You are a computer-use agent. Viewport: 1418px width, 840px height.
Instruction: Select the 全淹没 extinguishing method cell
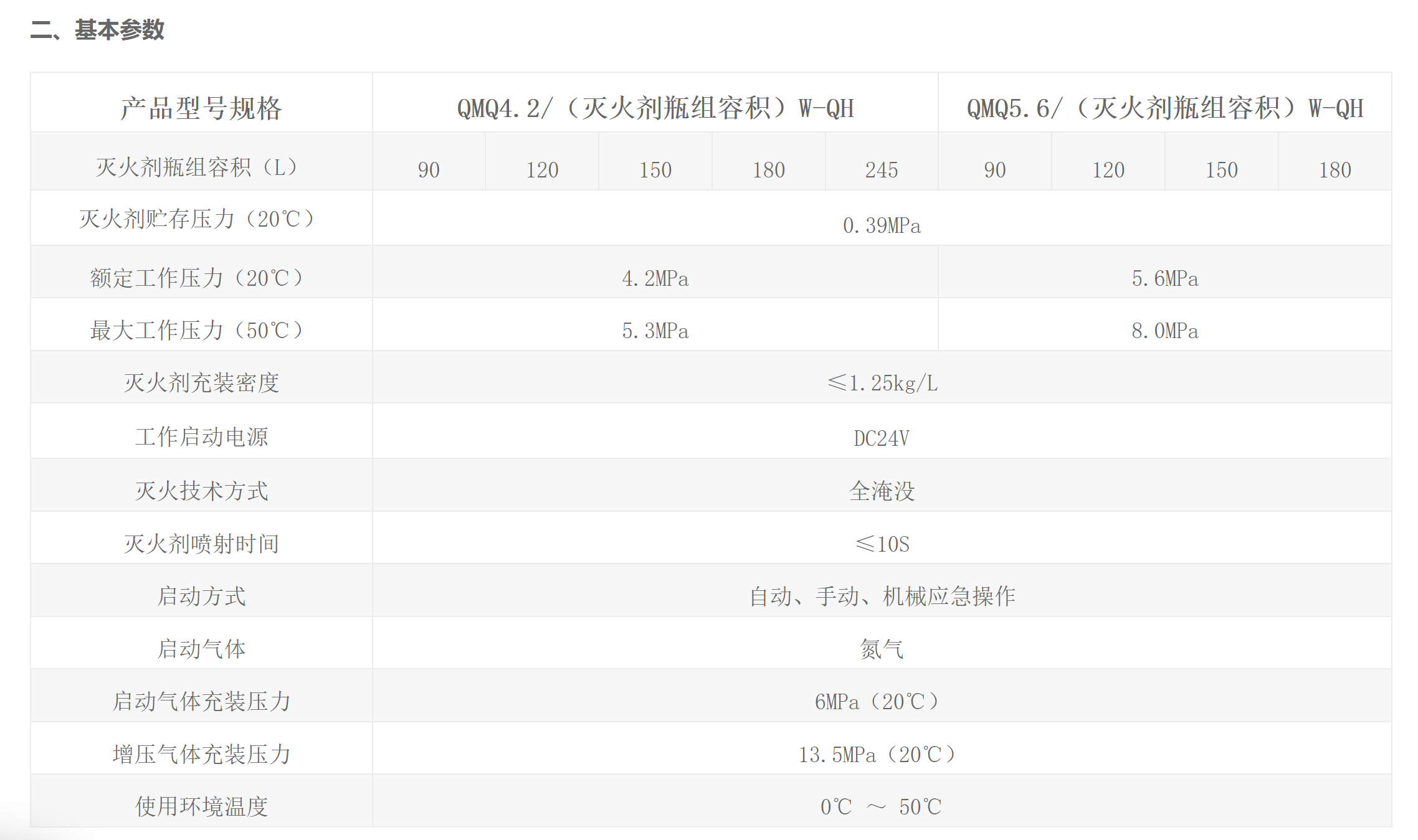tap(881, 491)
